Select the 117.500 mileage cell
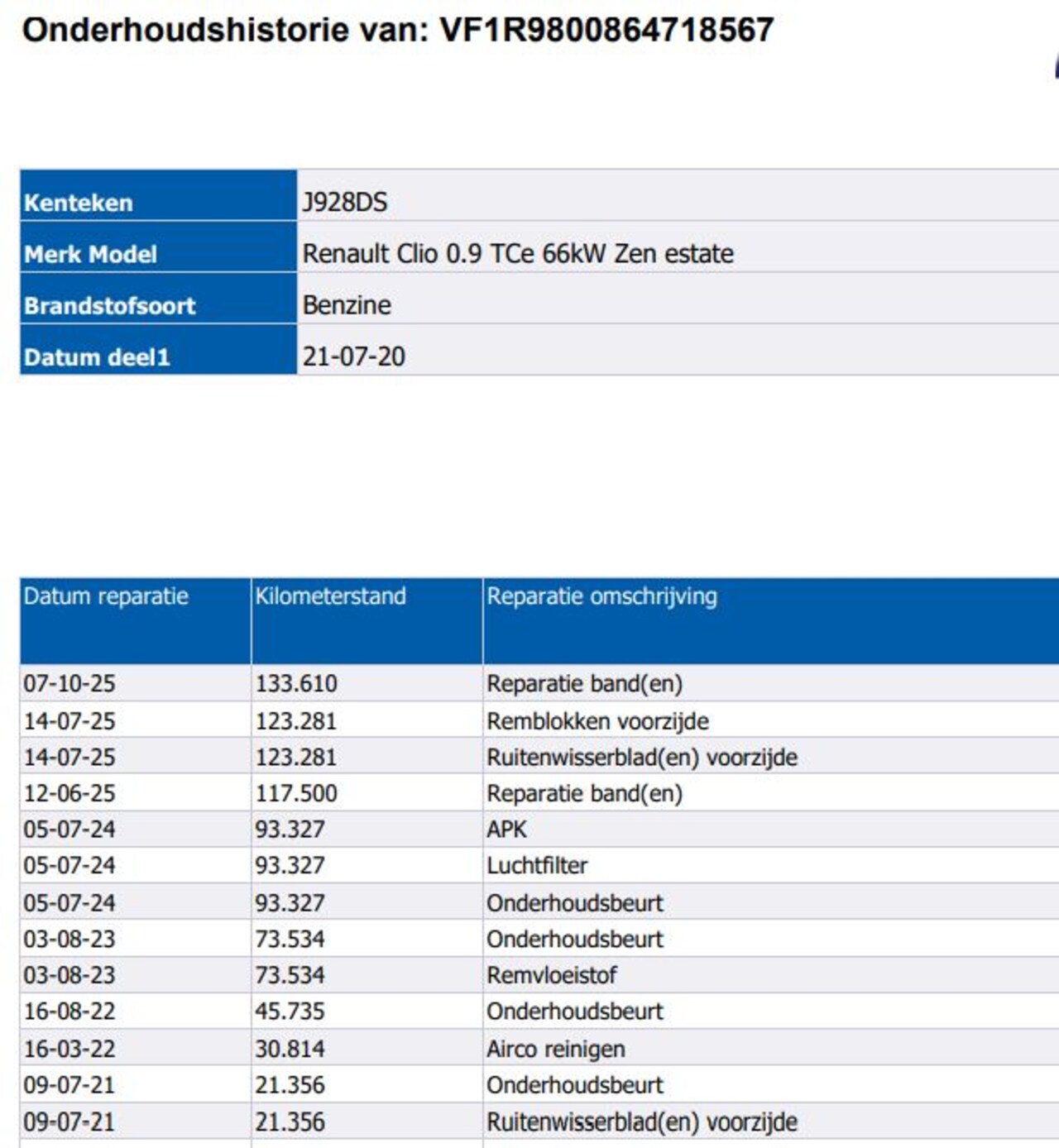This screenshot has width=1059, height=1148. click(x=296, y=793)
